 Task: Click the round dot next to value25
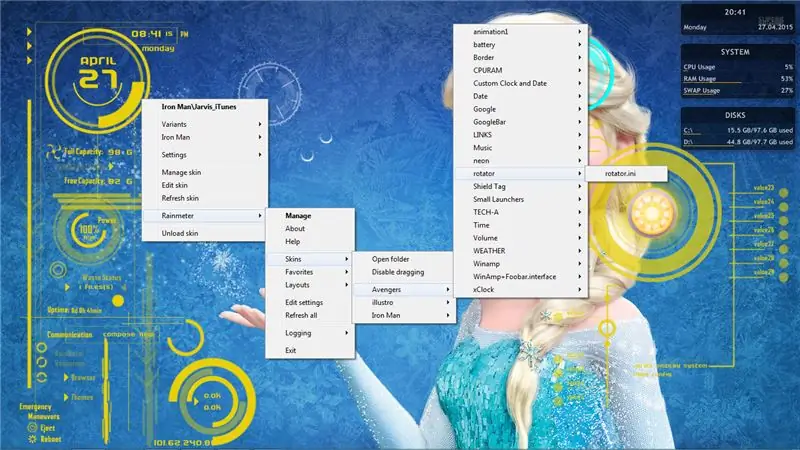click(784, 221)
